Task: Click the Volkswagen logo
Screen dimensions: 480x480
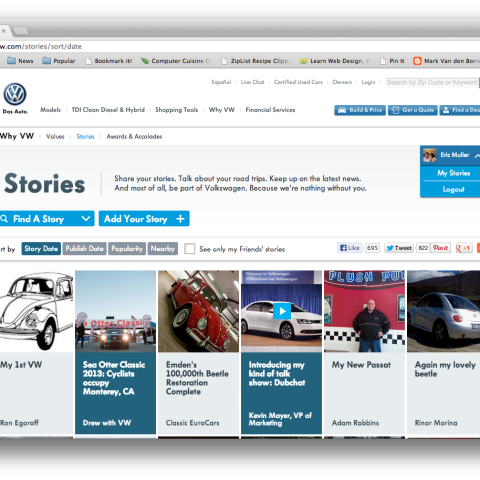Action: tap(15, 94)
